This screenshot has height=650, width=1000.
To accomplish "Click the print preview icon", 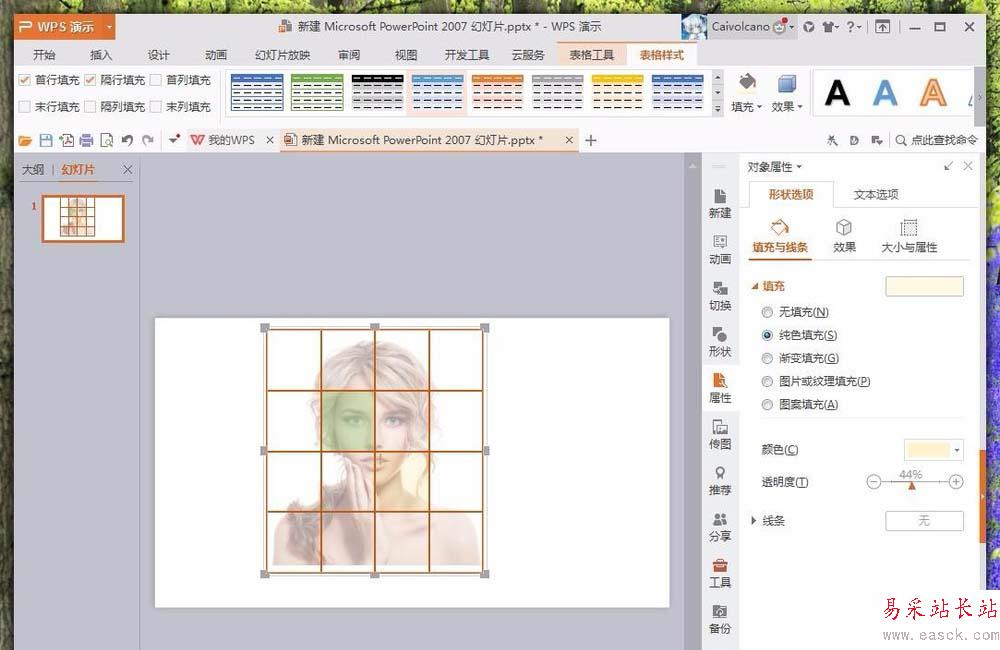I will 107,140.
